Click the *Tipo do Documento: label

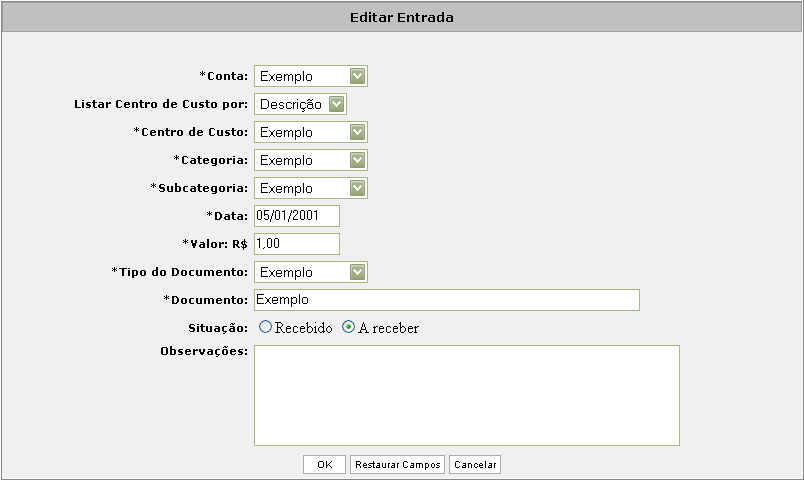tap(180, 272)
